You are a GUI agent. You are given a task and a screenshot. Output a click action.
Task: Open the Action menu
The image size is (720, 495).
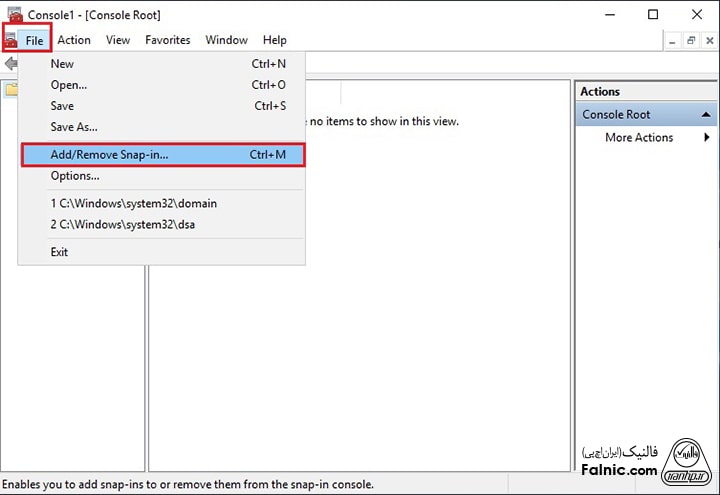pos(74,40)
